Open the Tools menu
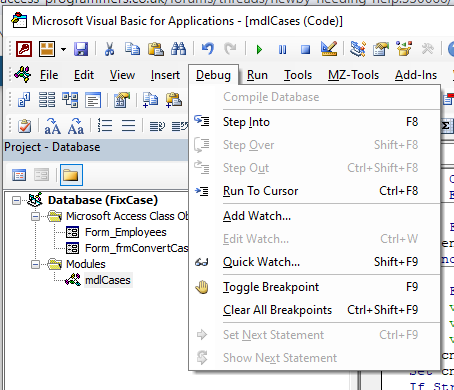This screenshot has width=454, height=390. (x=298, y=75)
